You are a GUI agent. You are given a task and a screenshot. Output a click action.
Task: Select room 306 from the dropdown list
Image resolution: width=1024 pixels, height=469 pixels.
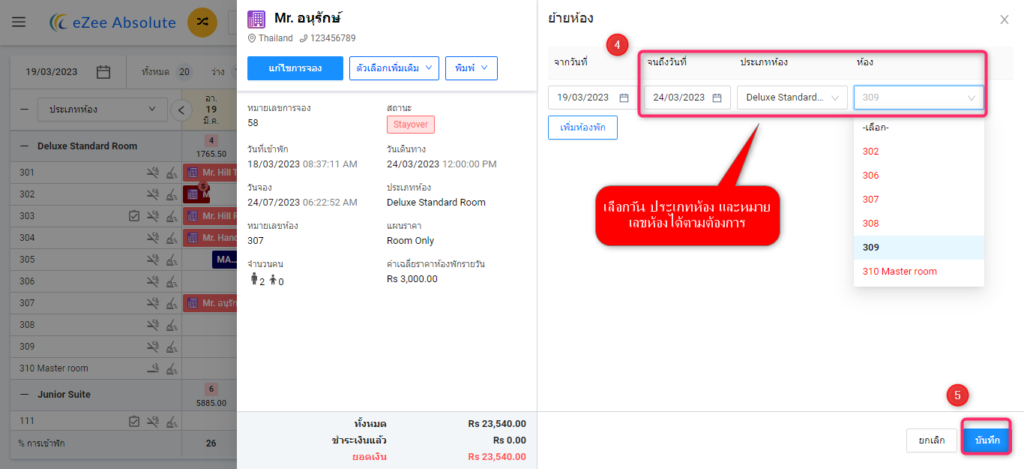point(919,176)
